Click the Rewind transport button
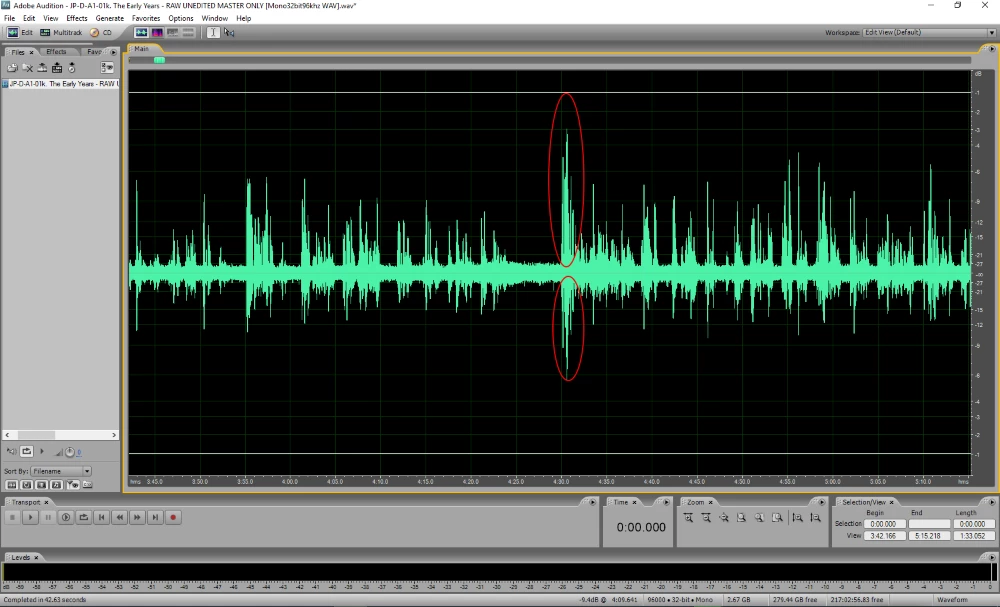The image size is (1000, 607). pos(119,518)
